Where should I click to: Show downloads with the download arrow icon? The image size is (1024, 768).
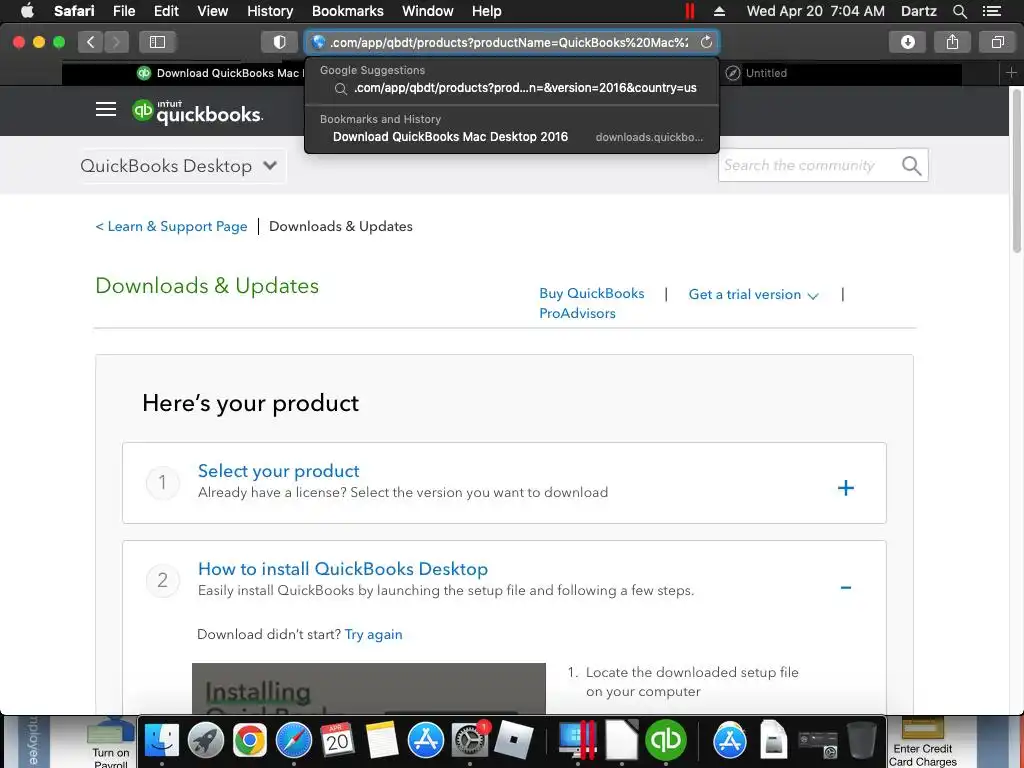[x=907, y=42]
